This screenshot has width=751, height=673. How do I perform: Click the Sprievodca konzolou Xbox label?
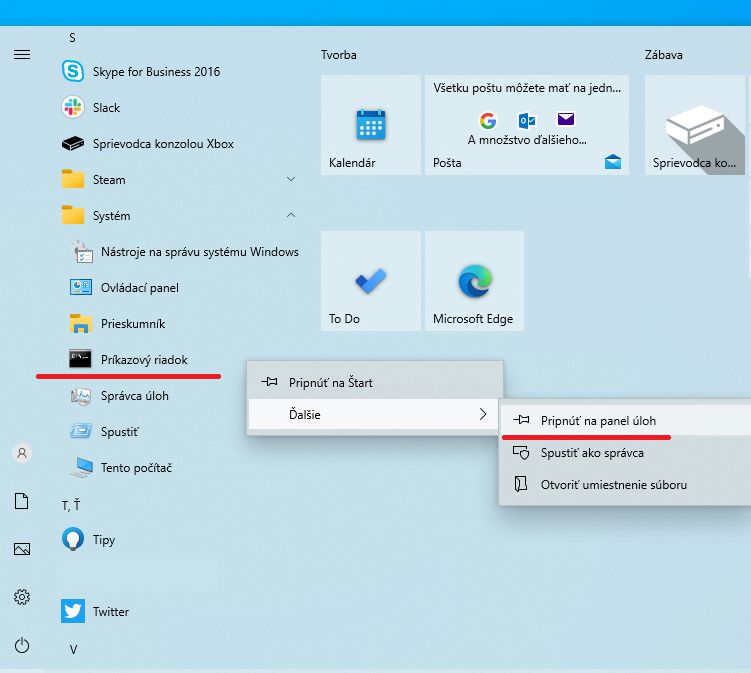pos(163,144)
